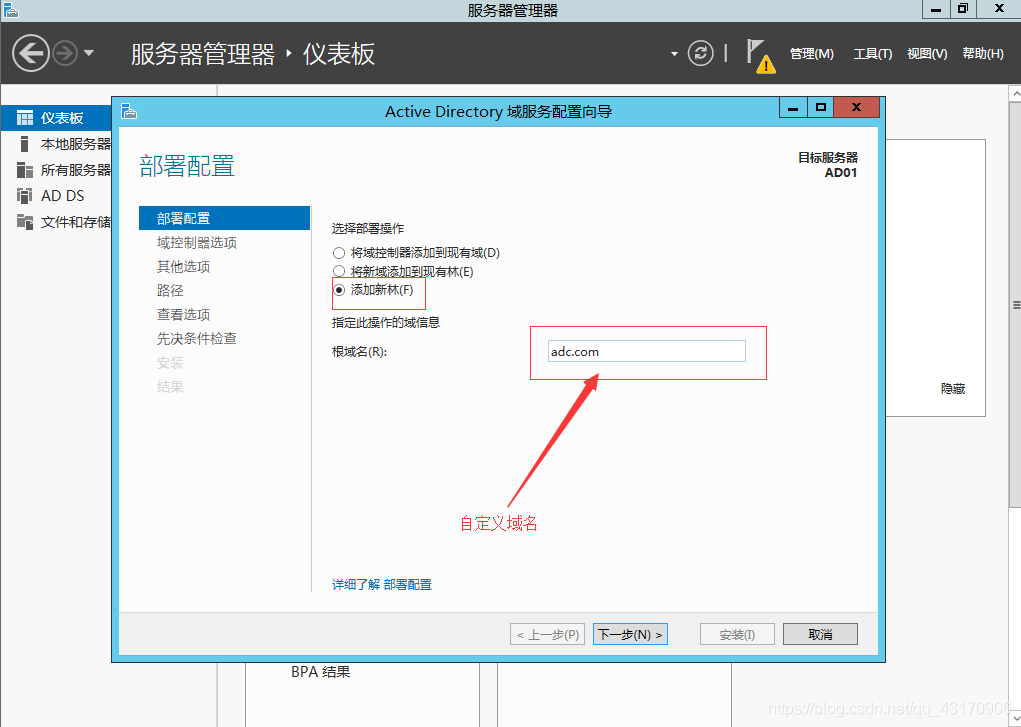Click the back navigation arrow icon

pos(31,53)
